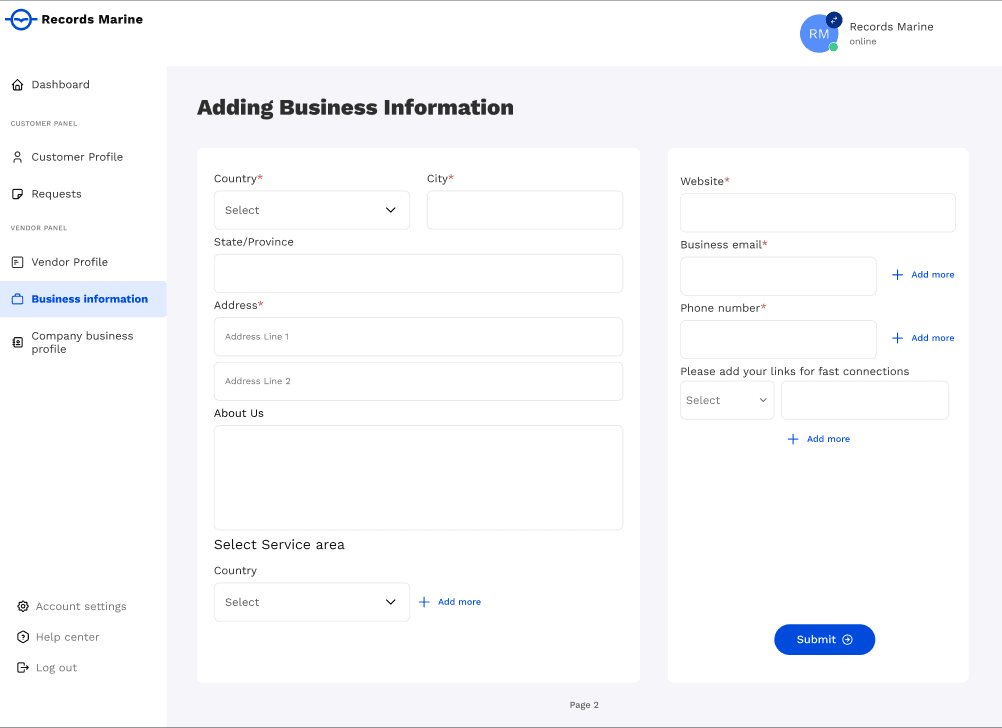Click the Dashboard home icon
Viewport: 1002px width, 728px height.
point(17,85)
